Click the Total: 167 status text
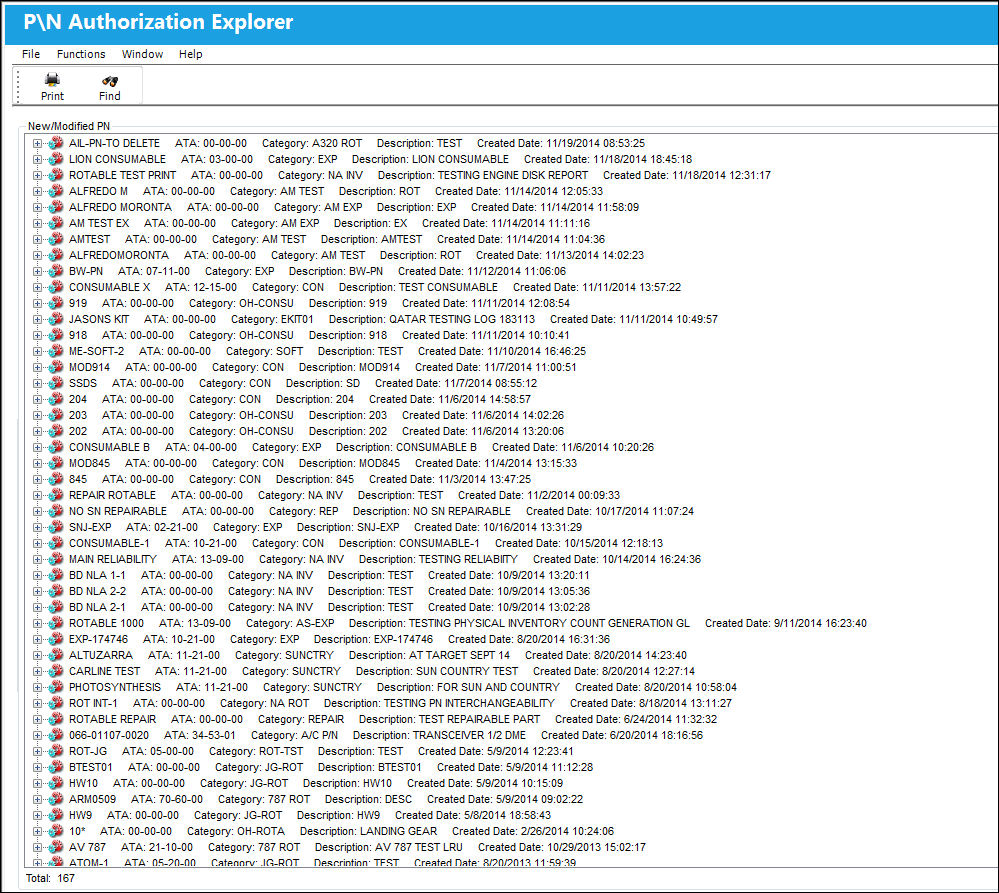Image resolution: width=999 pixels, height=893 pixels. (50, 878)
